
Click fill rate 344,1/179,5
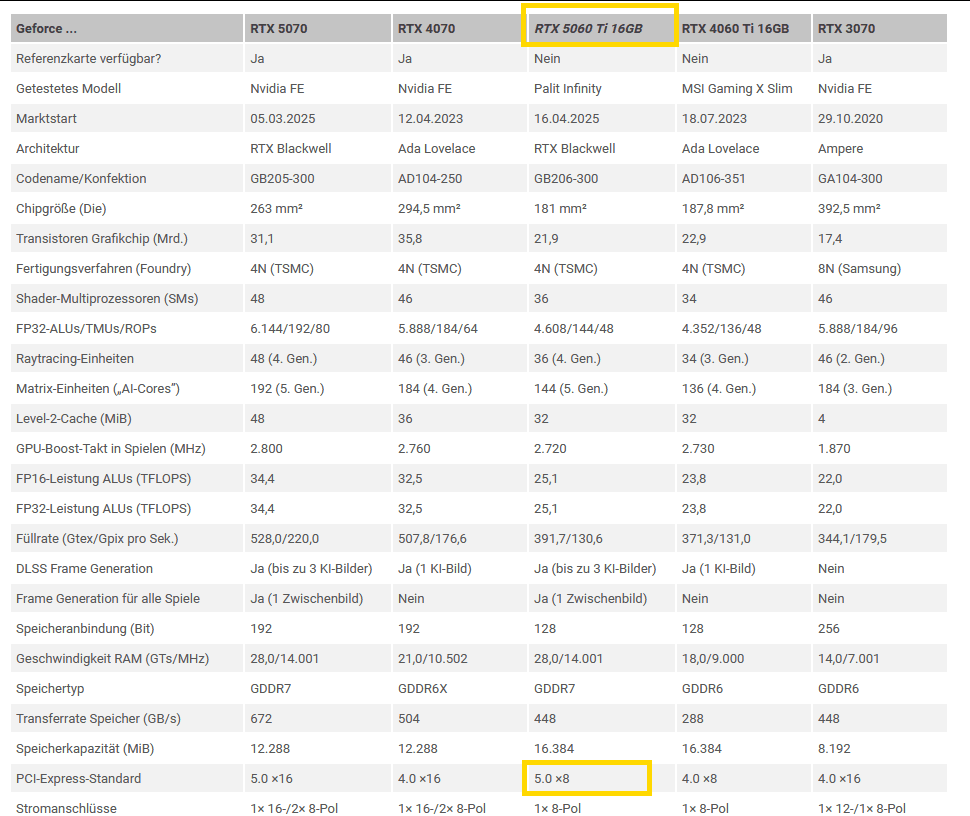[852, 539]
